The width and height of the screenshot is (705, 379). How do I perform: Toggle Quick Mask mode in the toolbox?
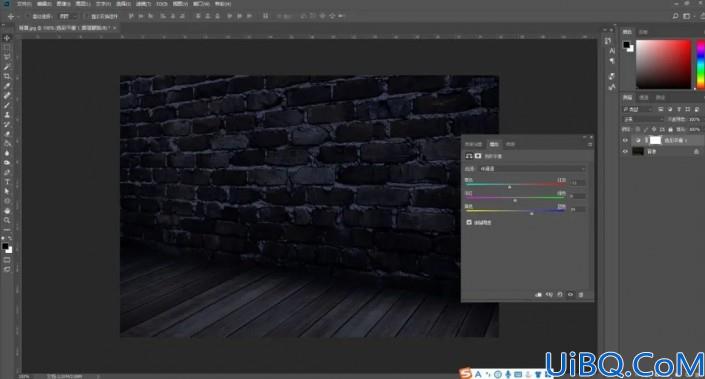coord(7,260)
